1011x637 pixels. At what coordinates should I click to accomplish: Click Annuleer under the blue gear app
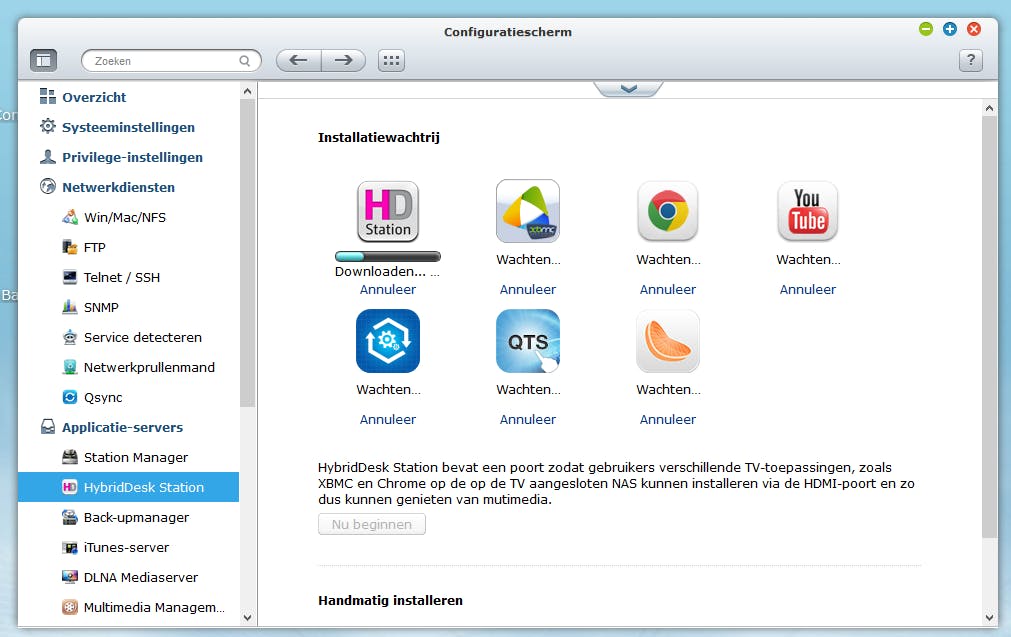(x=388, y=419)
